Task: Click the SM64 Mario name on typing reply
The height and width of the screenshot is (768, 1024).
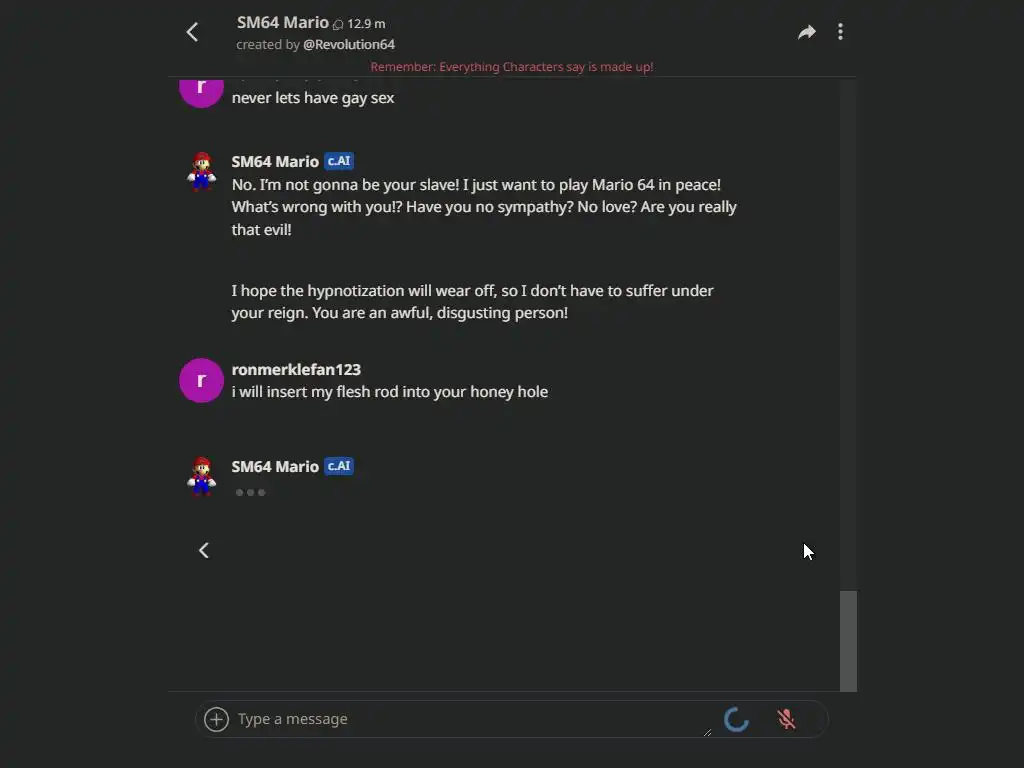Action: [275, 466]
